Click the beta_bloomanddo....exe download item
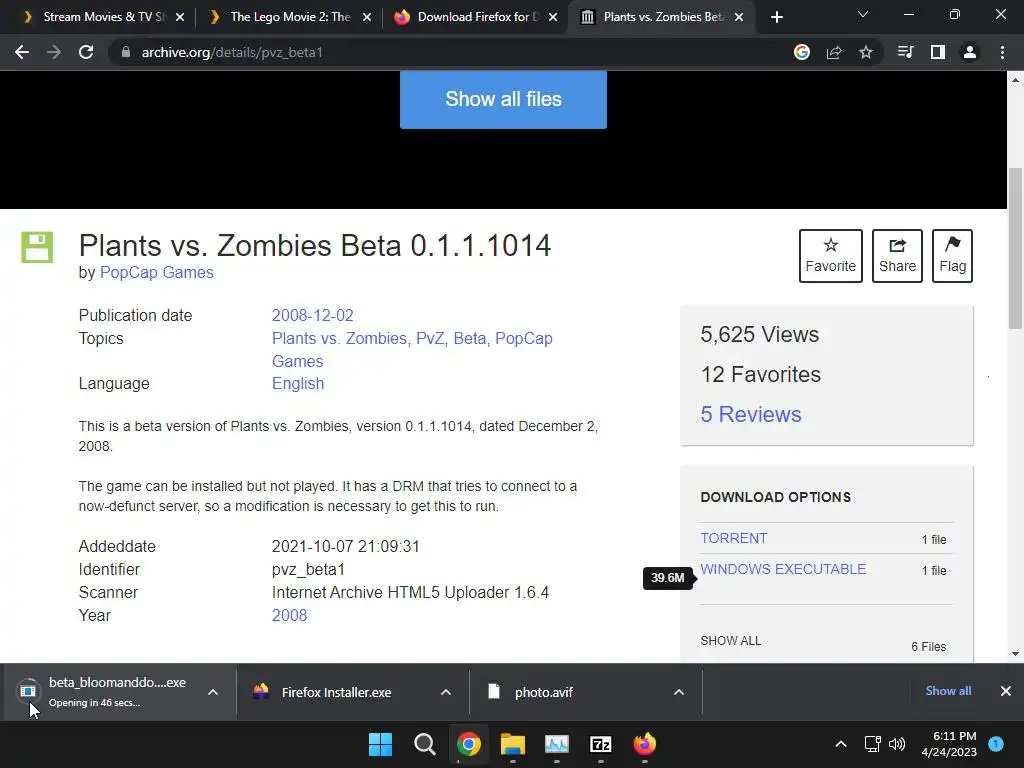 click(104, 692)
